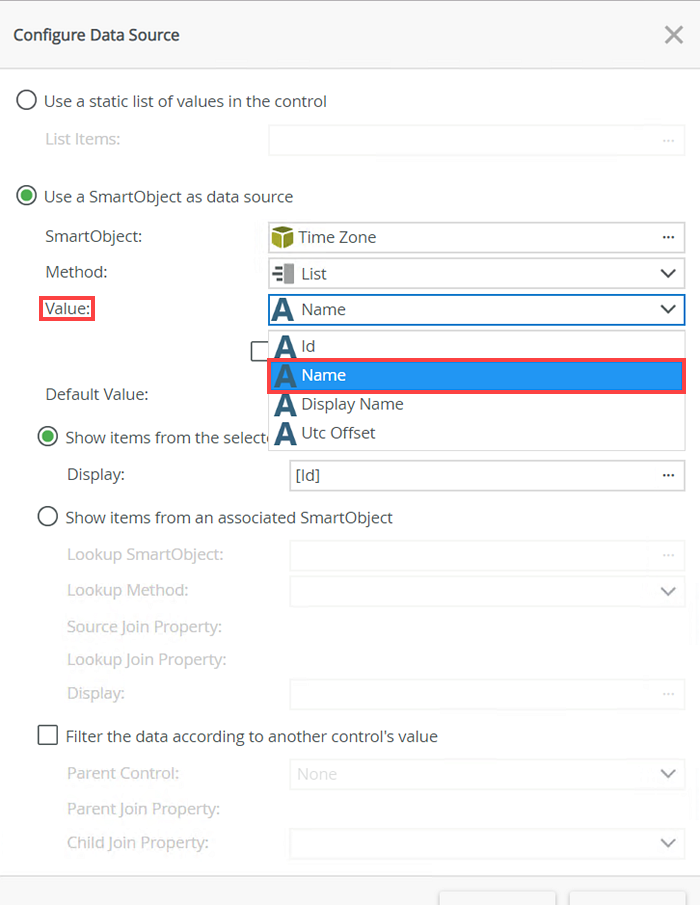Choose Id from the Value list
Viewport: 700px width, 905px height.
point(309,347)
